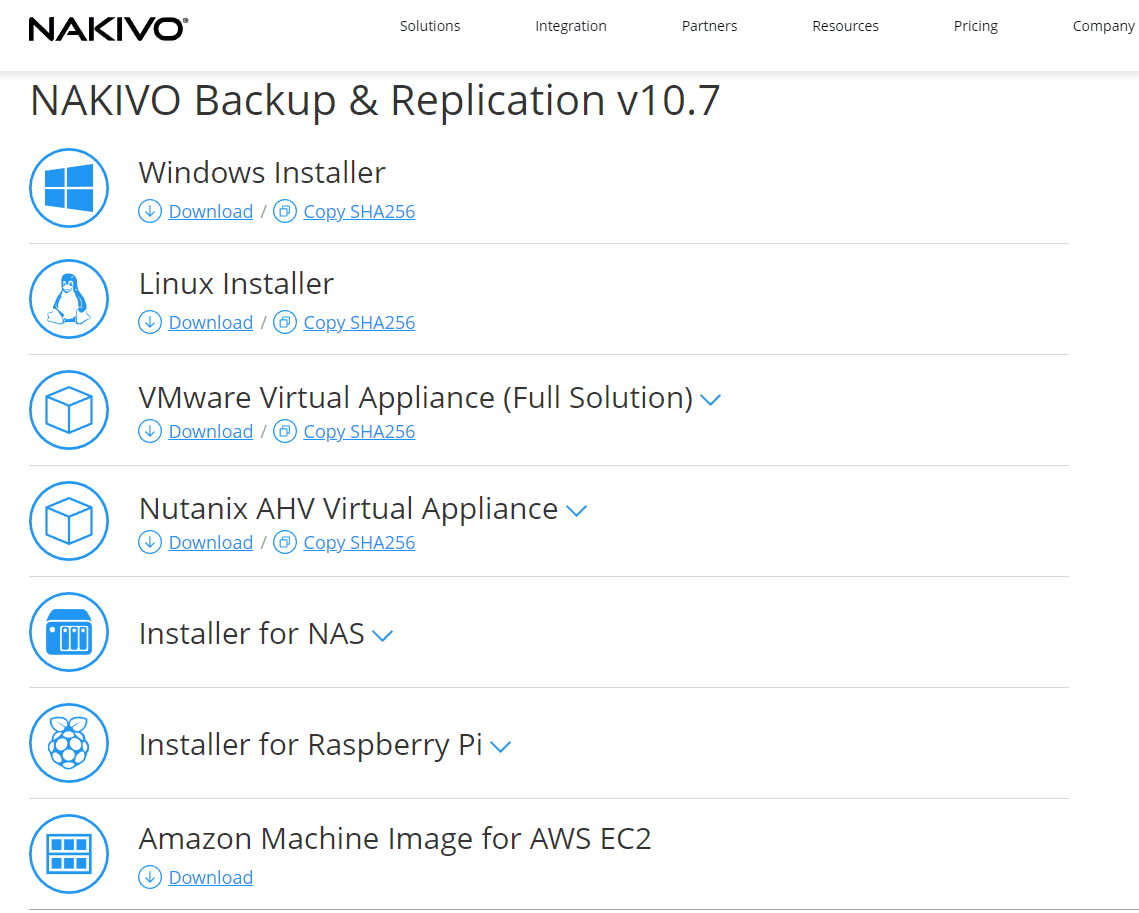Open the Resources menu
This screenshot has width=1139, height=913.
[845, 26]
